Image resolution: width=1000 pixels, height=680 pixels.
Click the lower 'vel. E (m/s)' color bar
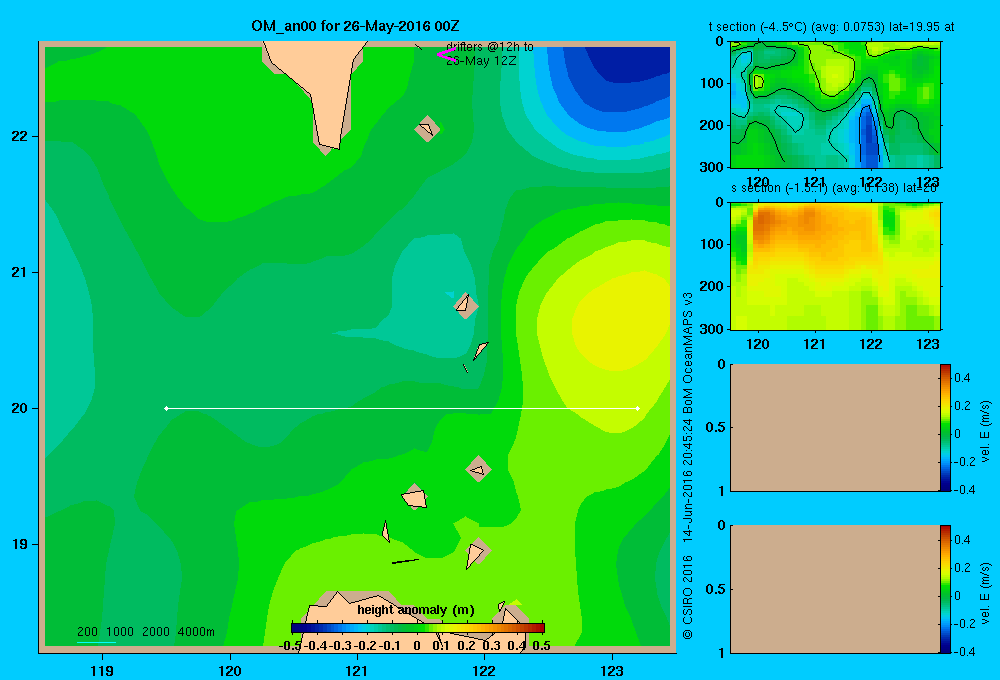(945, 589)
